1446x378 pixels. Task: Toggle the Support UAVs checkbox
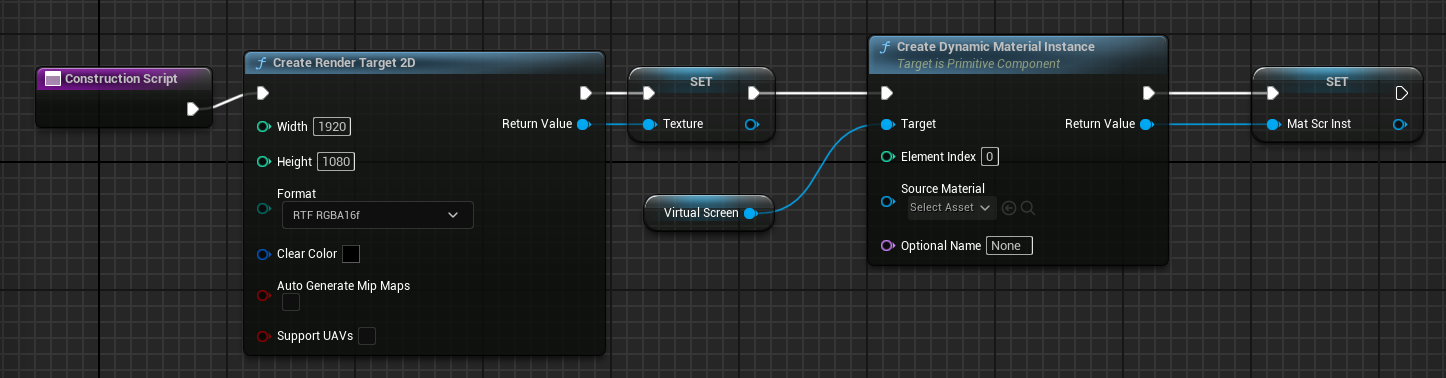pyautogui.click(x=367, y=336)
